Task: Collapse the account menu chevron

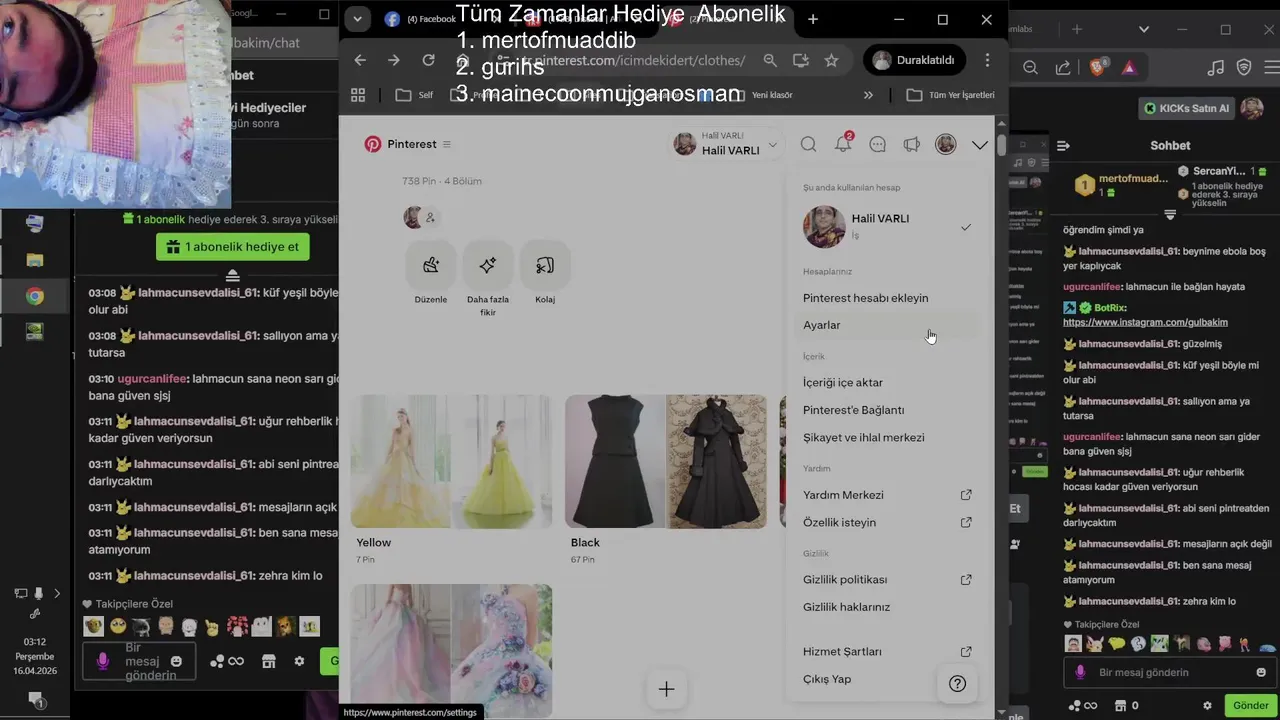Action: click(980, 145)
